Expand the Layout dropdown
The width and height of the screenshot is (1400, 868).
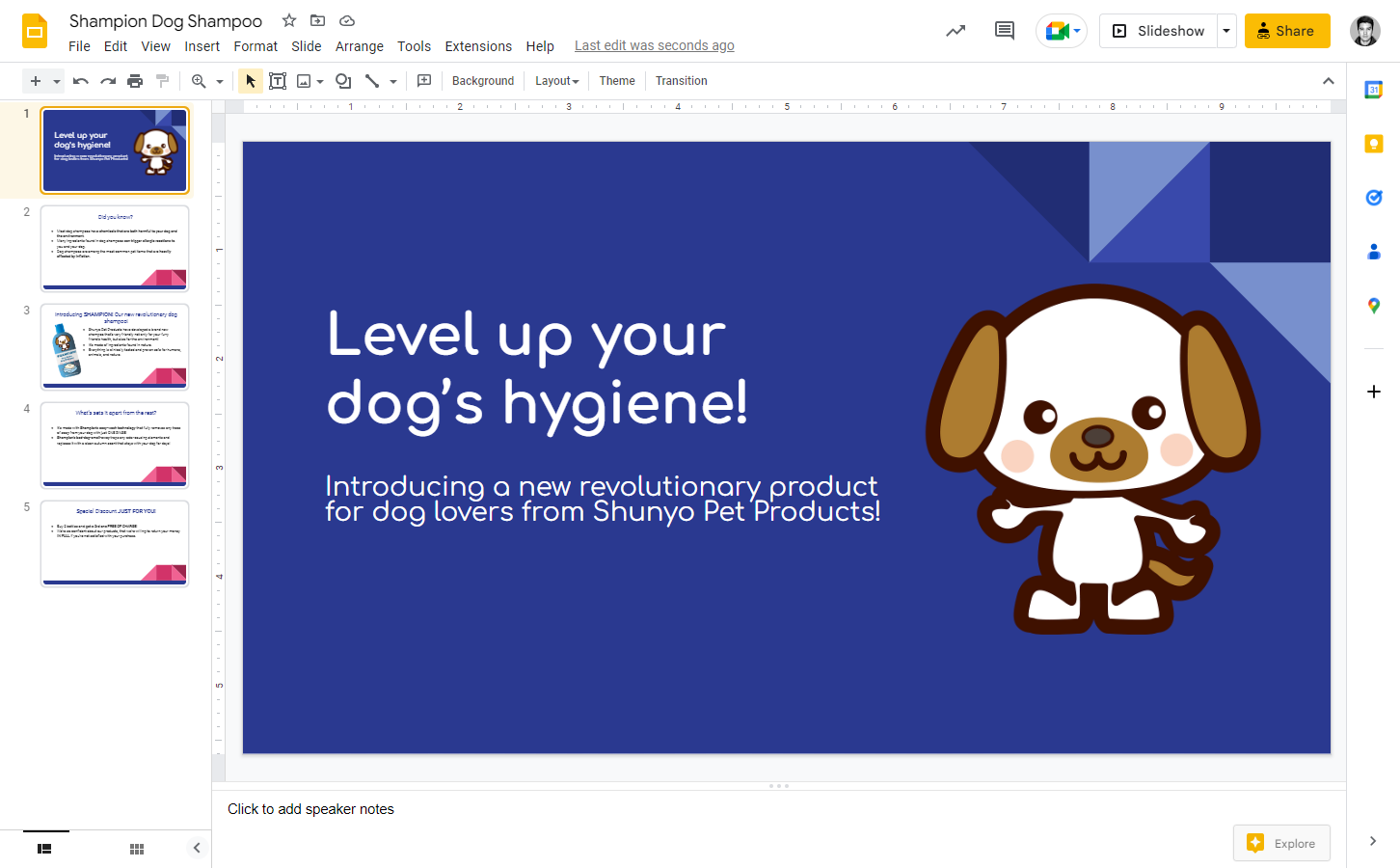[x=557, y=81]
